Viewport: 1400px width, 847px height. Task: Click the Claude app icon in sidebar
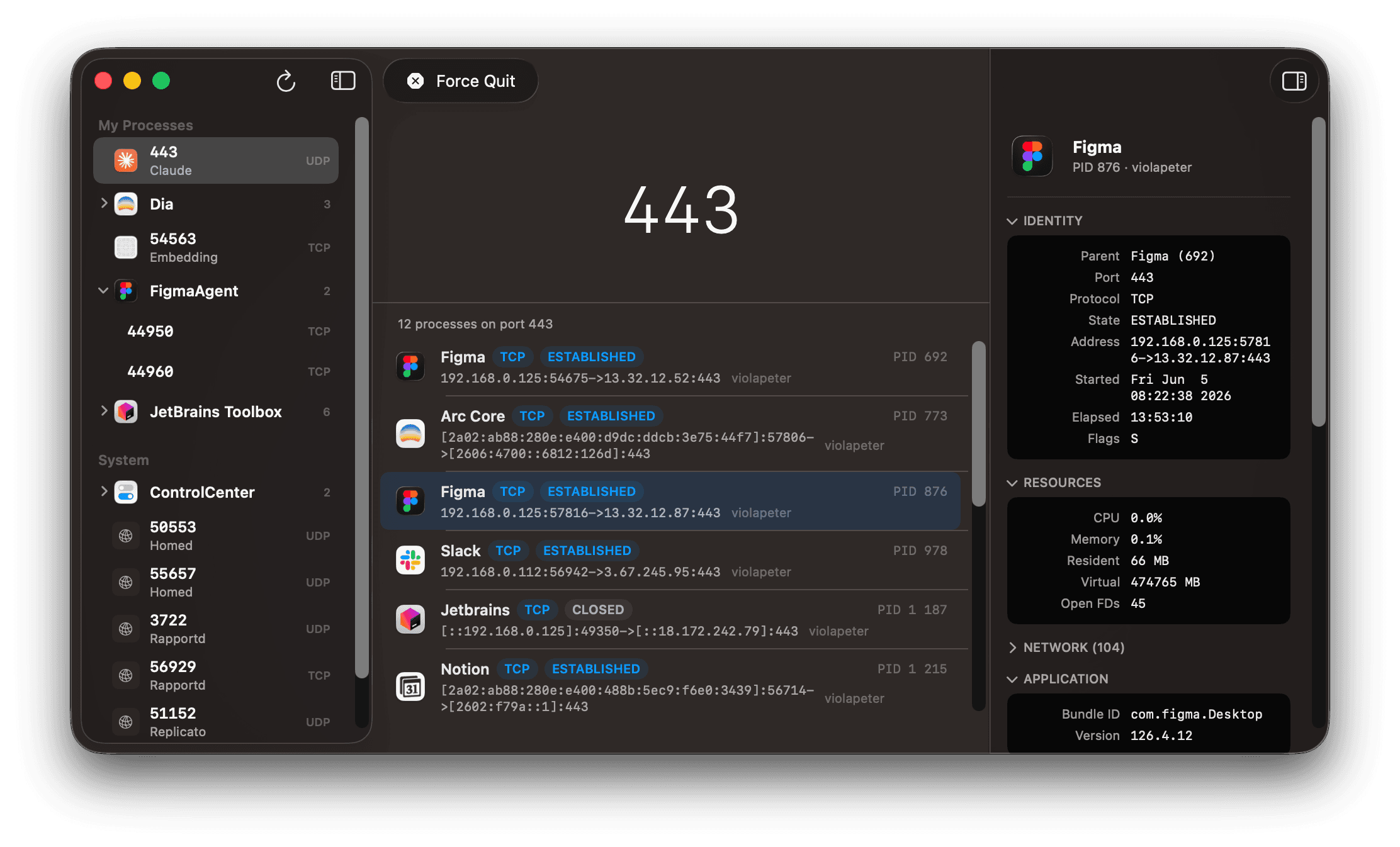coord(126,160)
